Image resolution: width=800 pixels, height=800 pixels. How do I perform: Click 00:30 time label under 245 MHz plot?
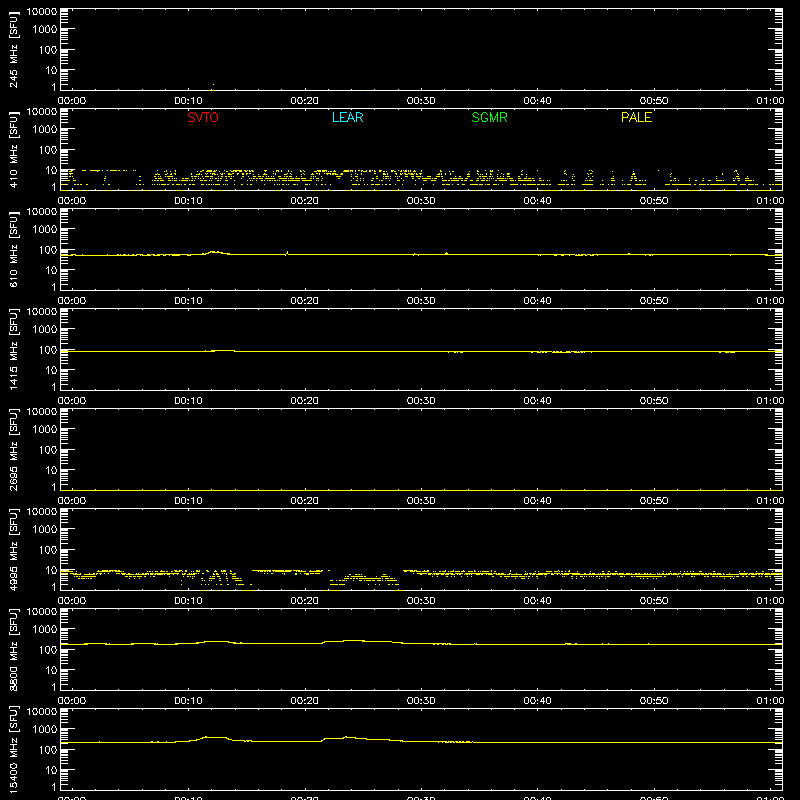(x=421, y=101)
